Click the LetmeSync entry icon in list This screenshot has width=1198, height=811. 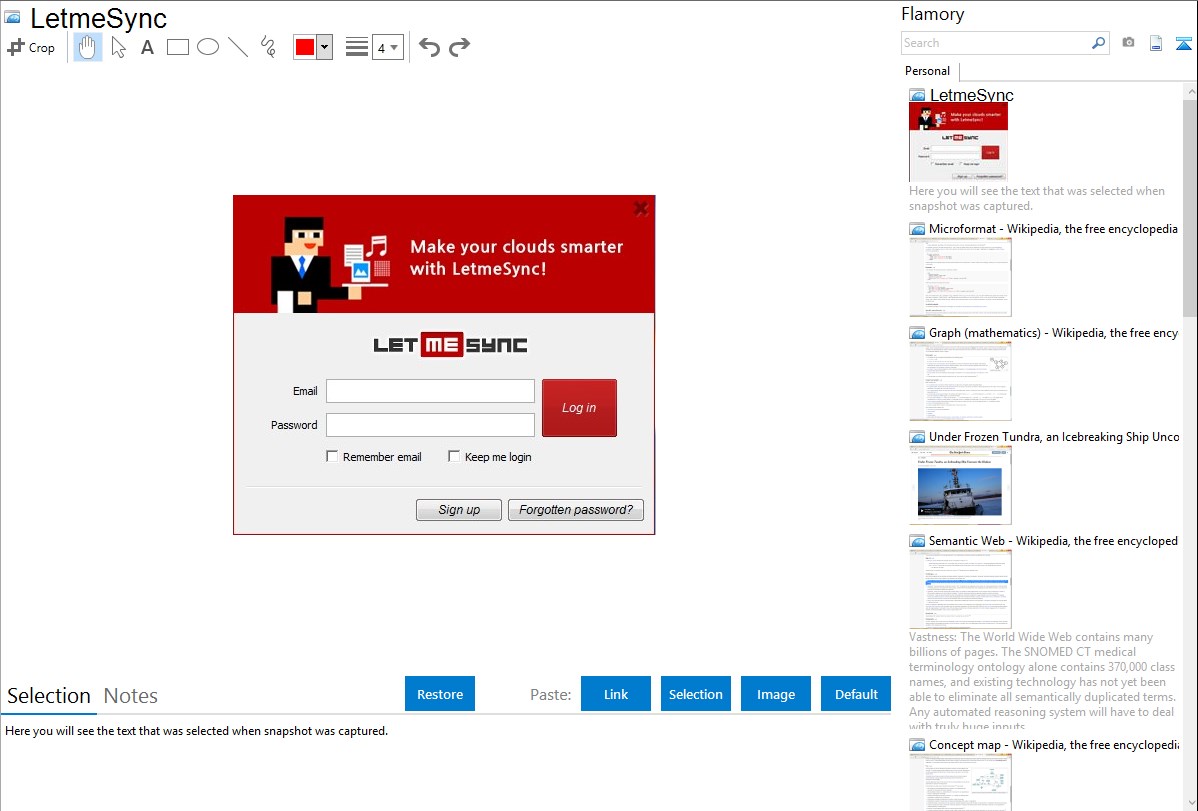(917, 96)
